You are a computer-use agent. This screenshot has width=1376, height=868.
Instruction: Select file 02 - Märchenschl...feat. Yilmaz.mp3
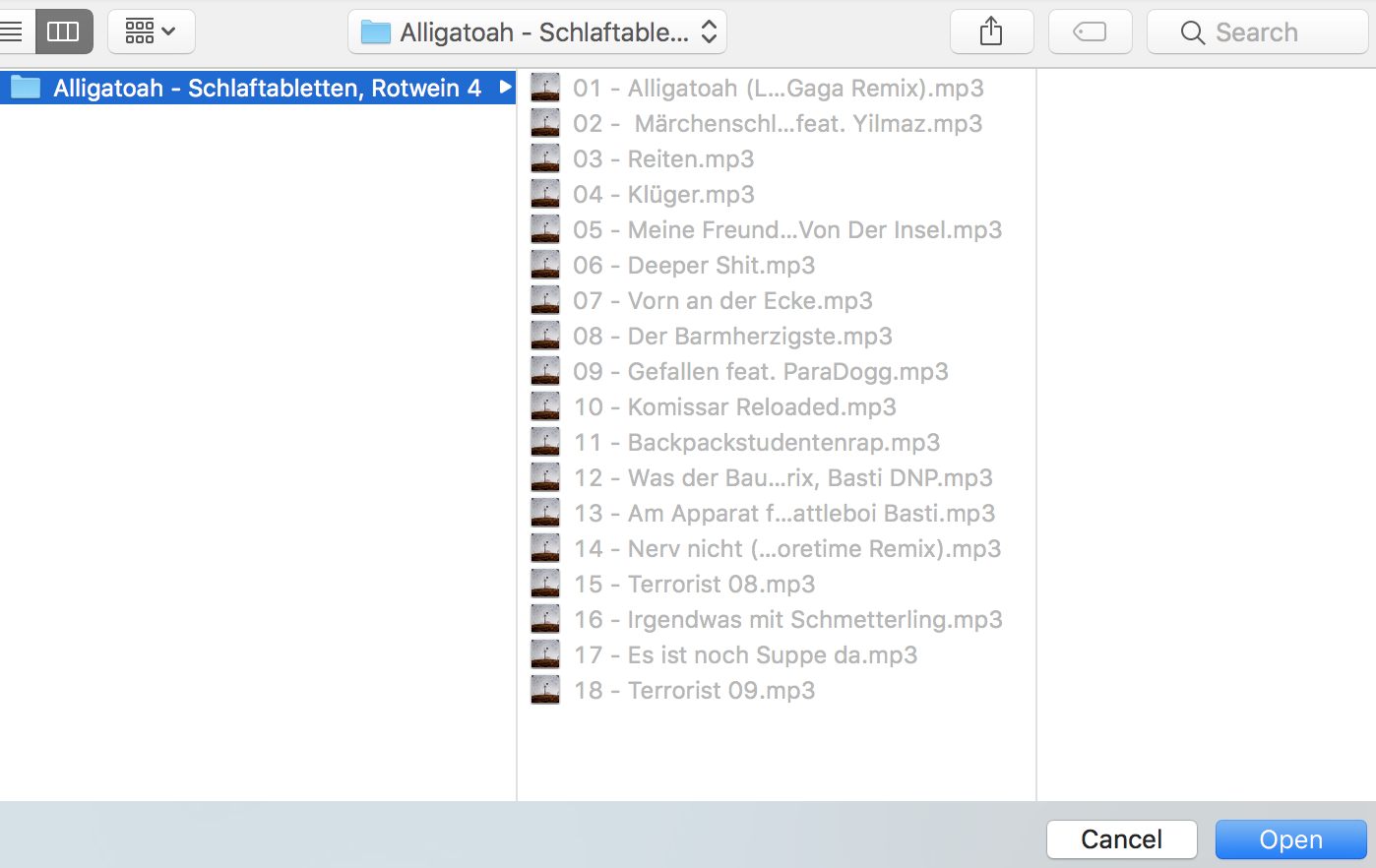click(778, 123)
